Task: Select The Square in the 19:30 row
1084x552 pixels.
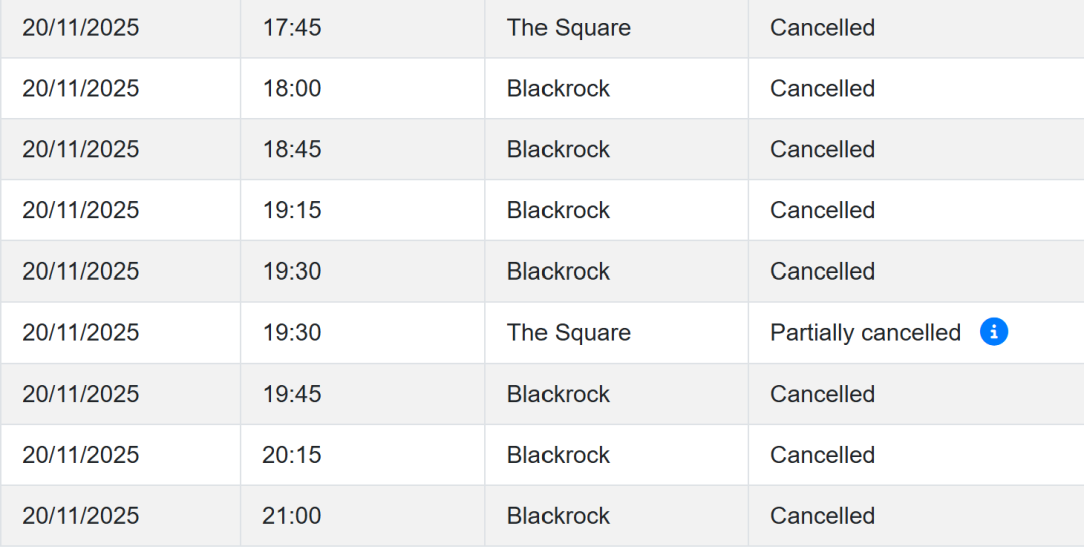Action: 568,333
